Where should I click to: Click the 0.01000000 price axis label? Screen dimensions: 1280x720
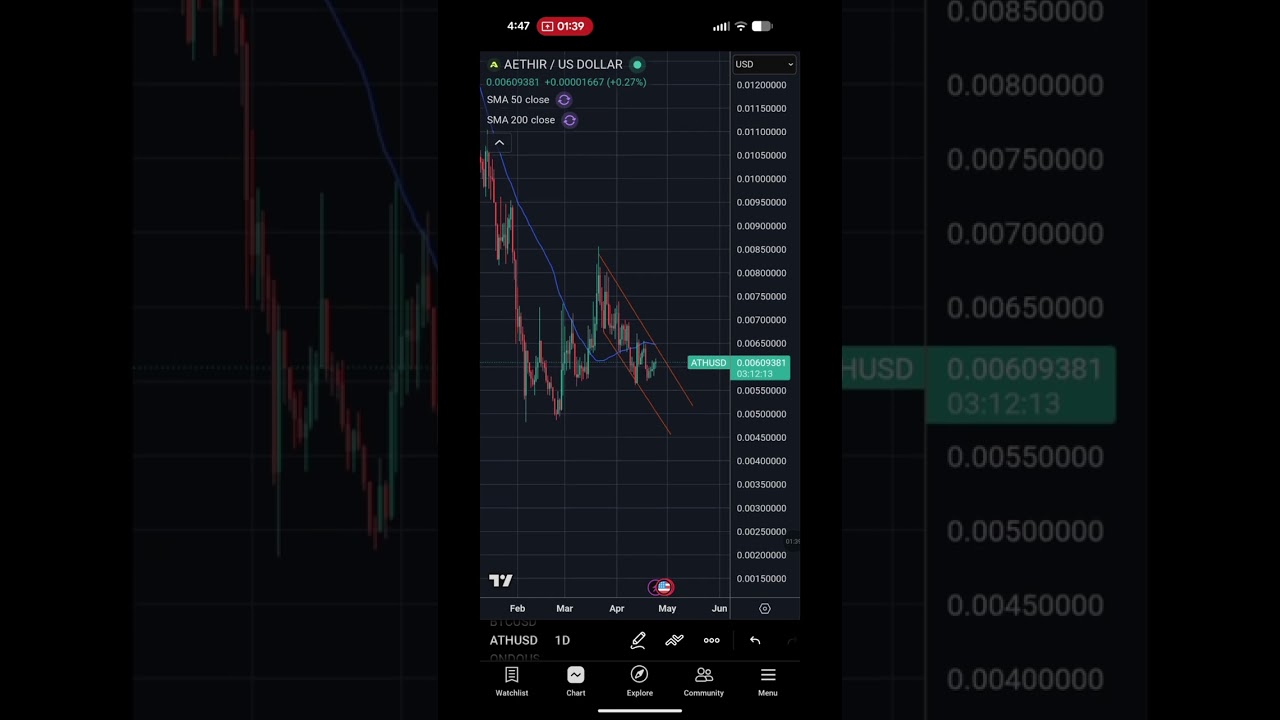tap(761, 179)
